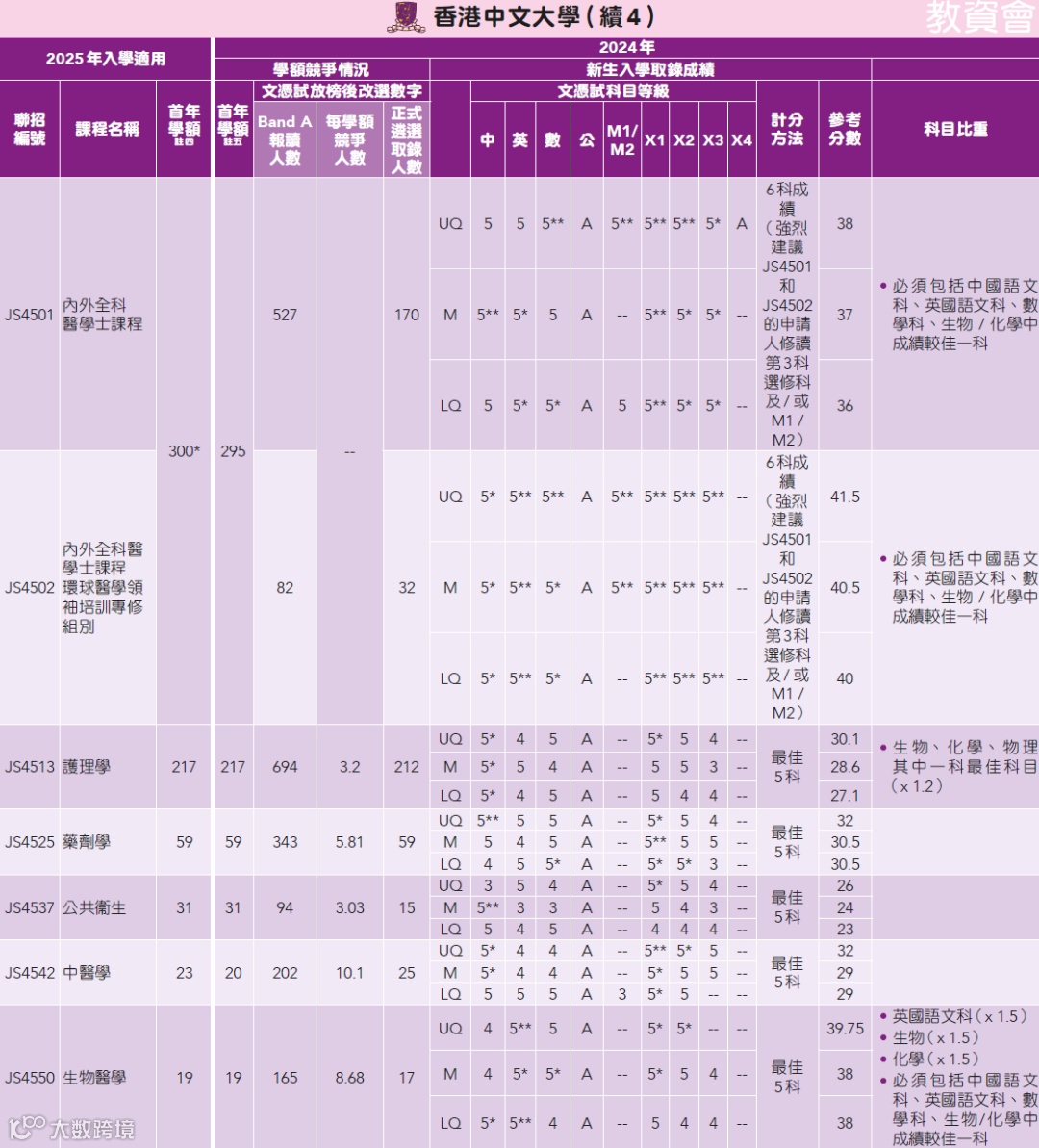Select the course name 內外全科醫學士課程 for JS4501

[x=103, y=315]
